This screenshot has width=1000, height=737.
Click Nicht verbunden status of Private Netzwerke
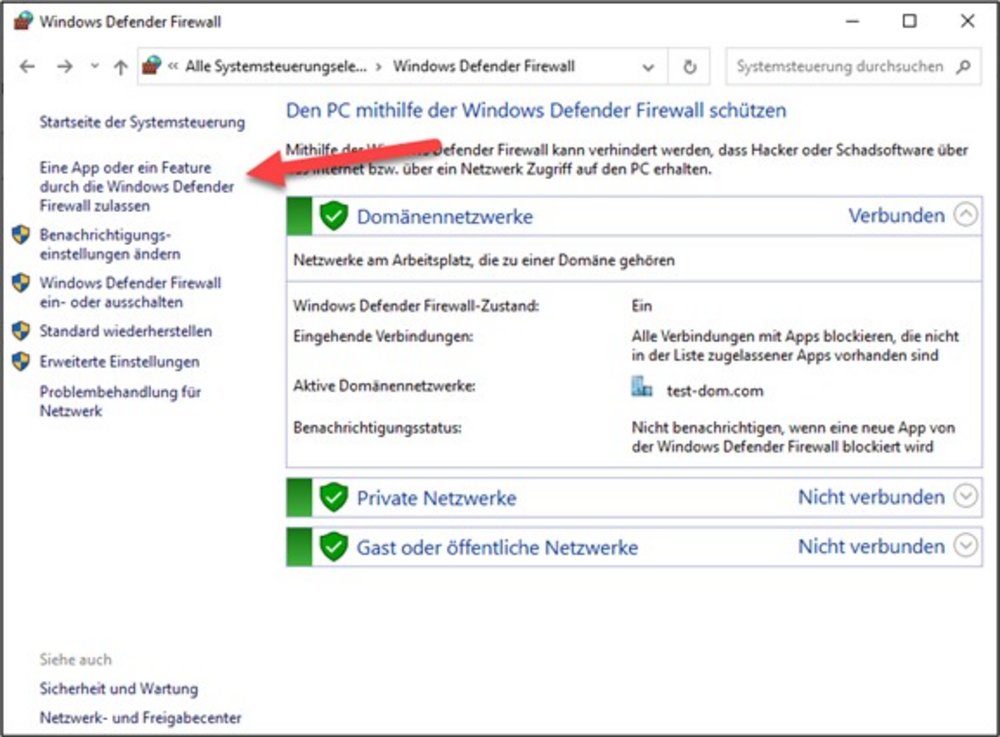[871, 497]
